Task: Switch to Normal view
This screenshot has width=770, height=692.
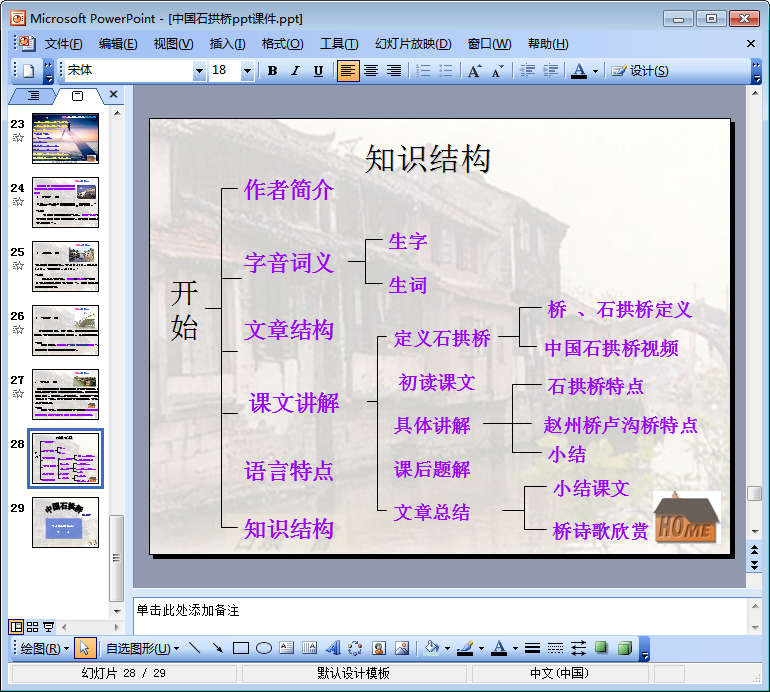Action: (16, 627)
